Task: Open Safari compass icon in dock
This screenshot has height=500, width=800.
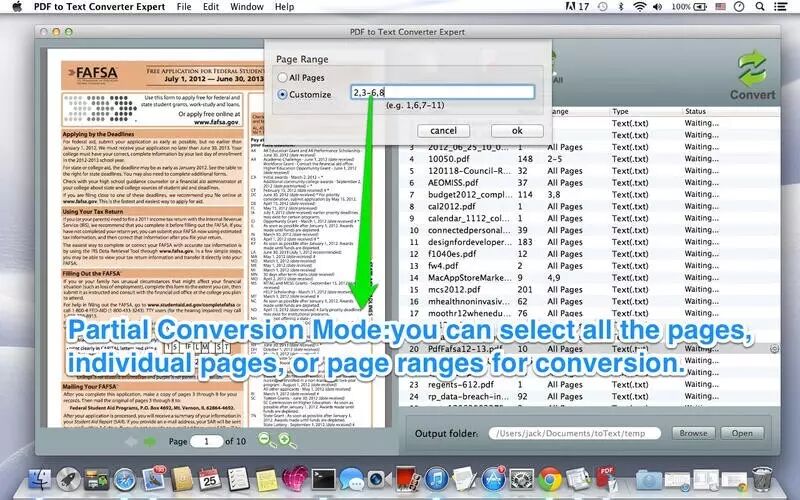Action: click(x=124, y=480)
